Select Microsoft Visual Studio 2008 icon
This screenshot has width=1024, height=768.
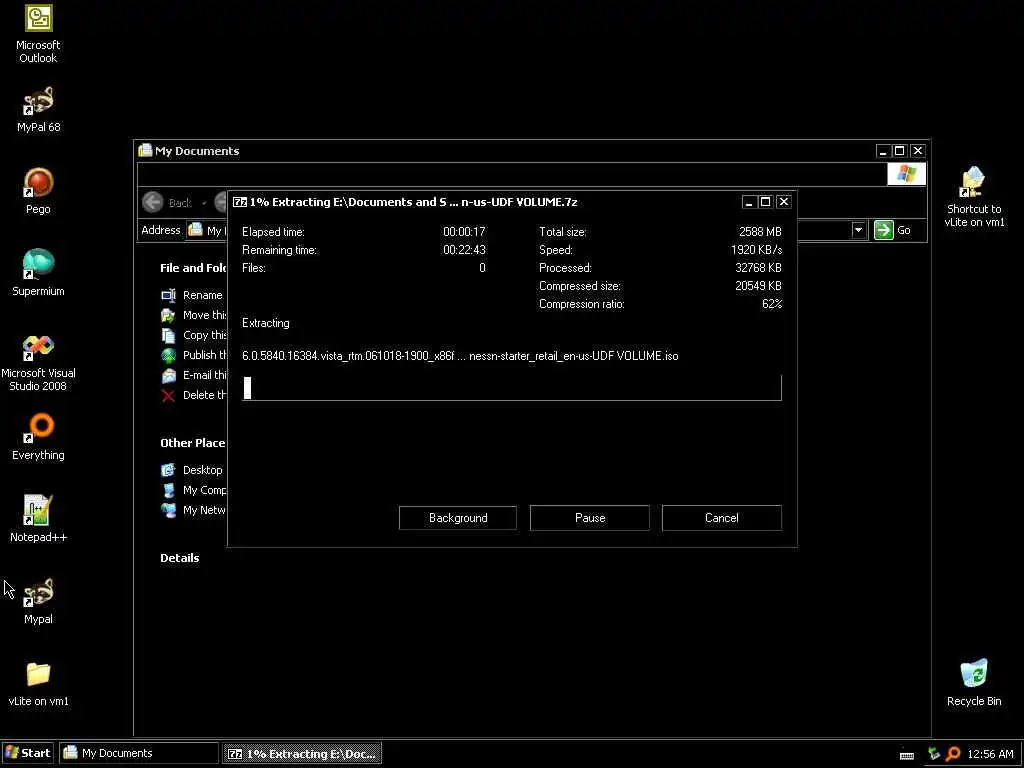(x=38, y=362)
